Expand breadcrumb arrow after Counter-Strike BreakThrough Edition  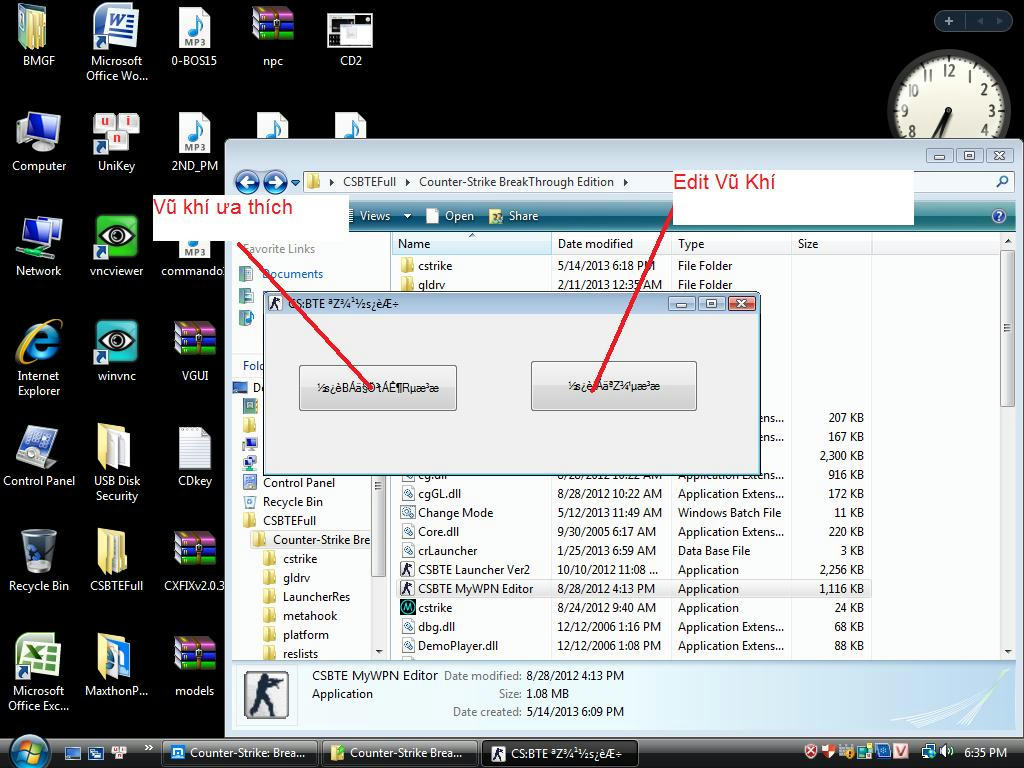pyautogui.click(x=625, y=182)
